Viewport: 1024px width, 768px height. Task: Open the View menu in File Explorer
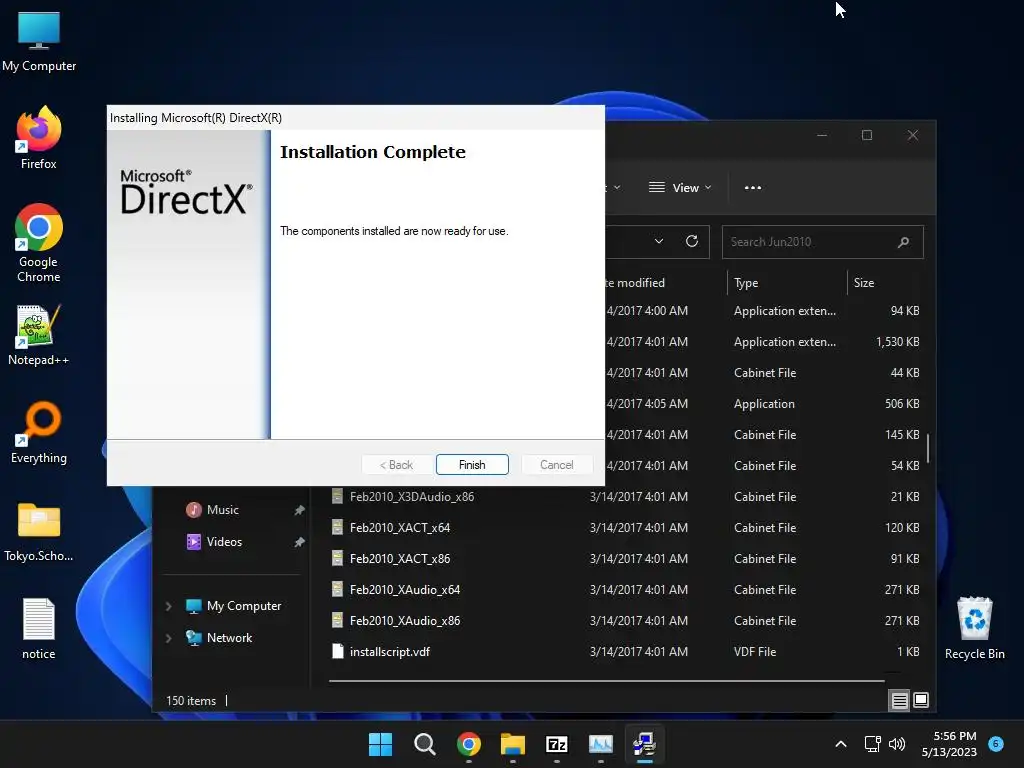tap(680, 187)
